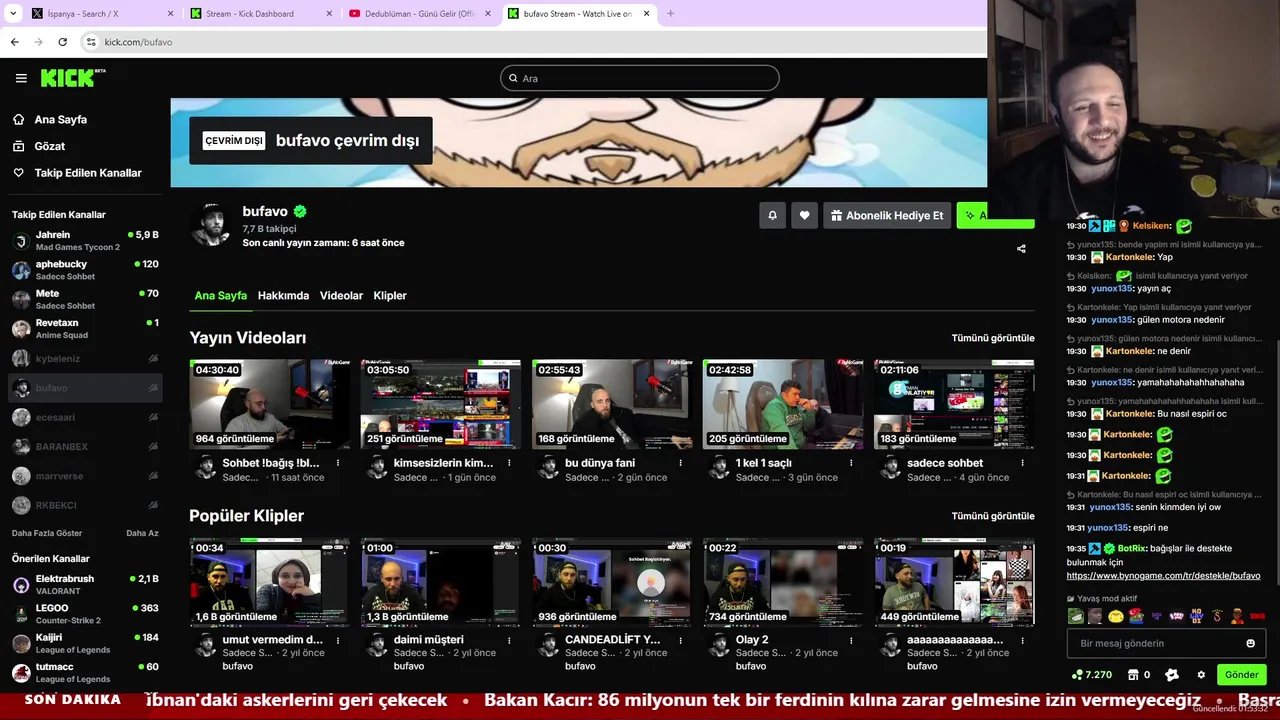Viewport: 1280px width, 720px height.
Task: Open tutmacc recommended channel
Action: [85, 672]
